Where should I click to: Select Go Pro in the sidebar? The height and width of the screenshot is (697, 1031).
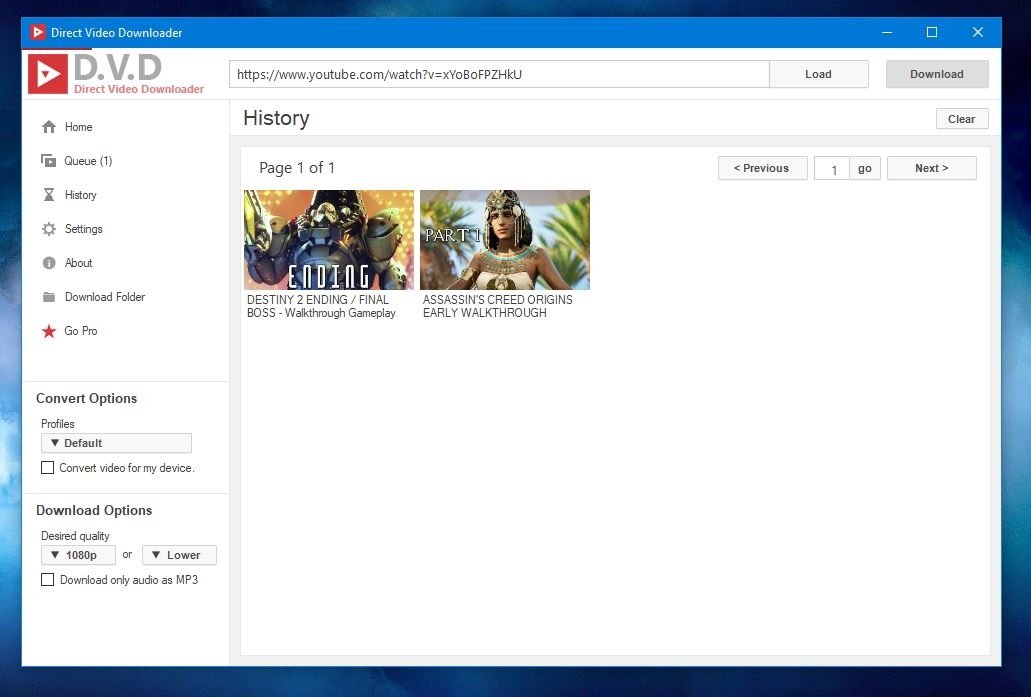80,331
